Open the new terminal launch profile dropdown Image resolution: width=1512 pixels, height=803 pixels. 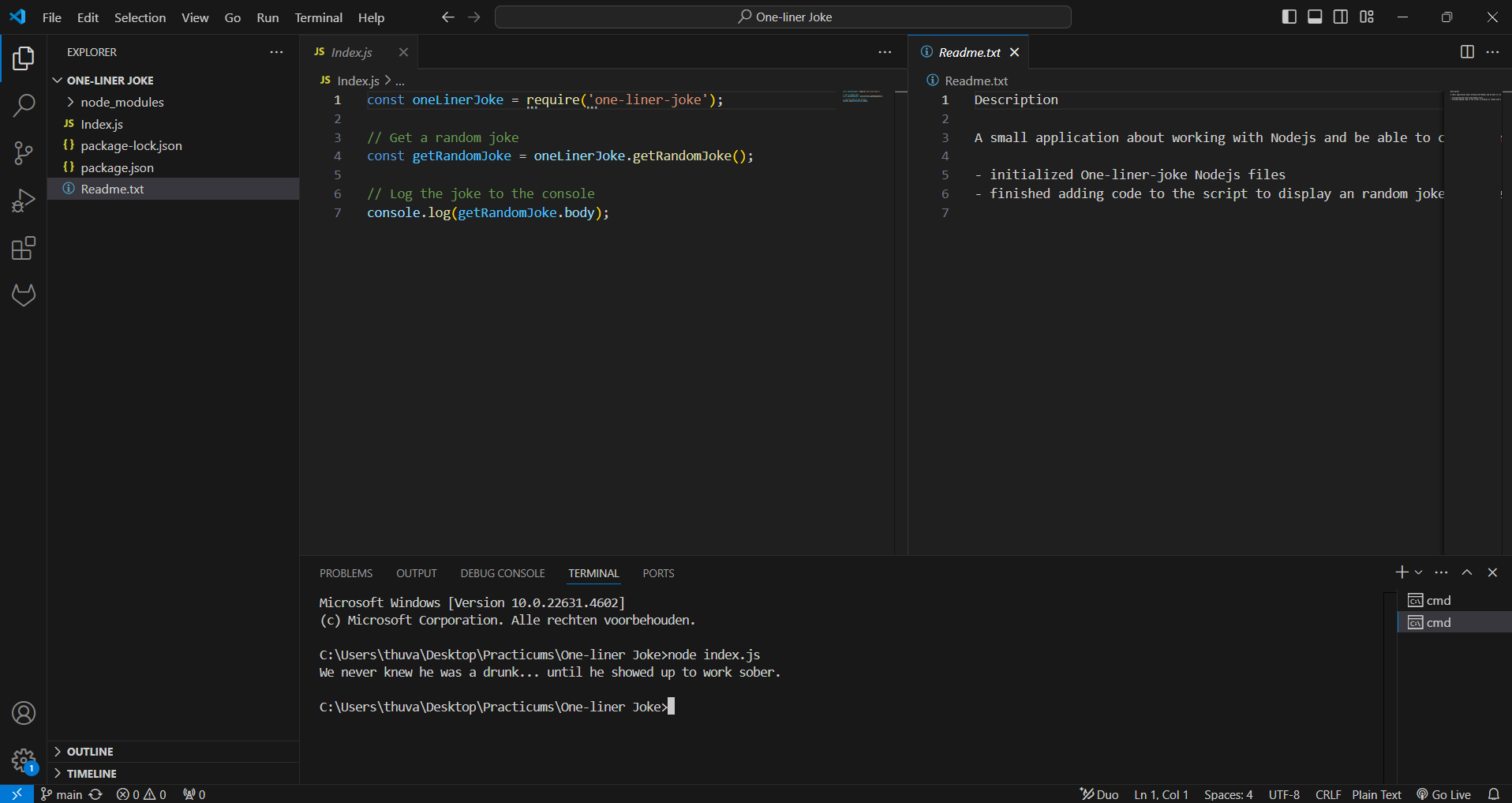click(x=1419, y=572)
